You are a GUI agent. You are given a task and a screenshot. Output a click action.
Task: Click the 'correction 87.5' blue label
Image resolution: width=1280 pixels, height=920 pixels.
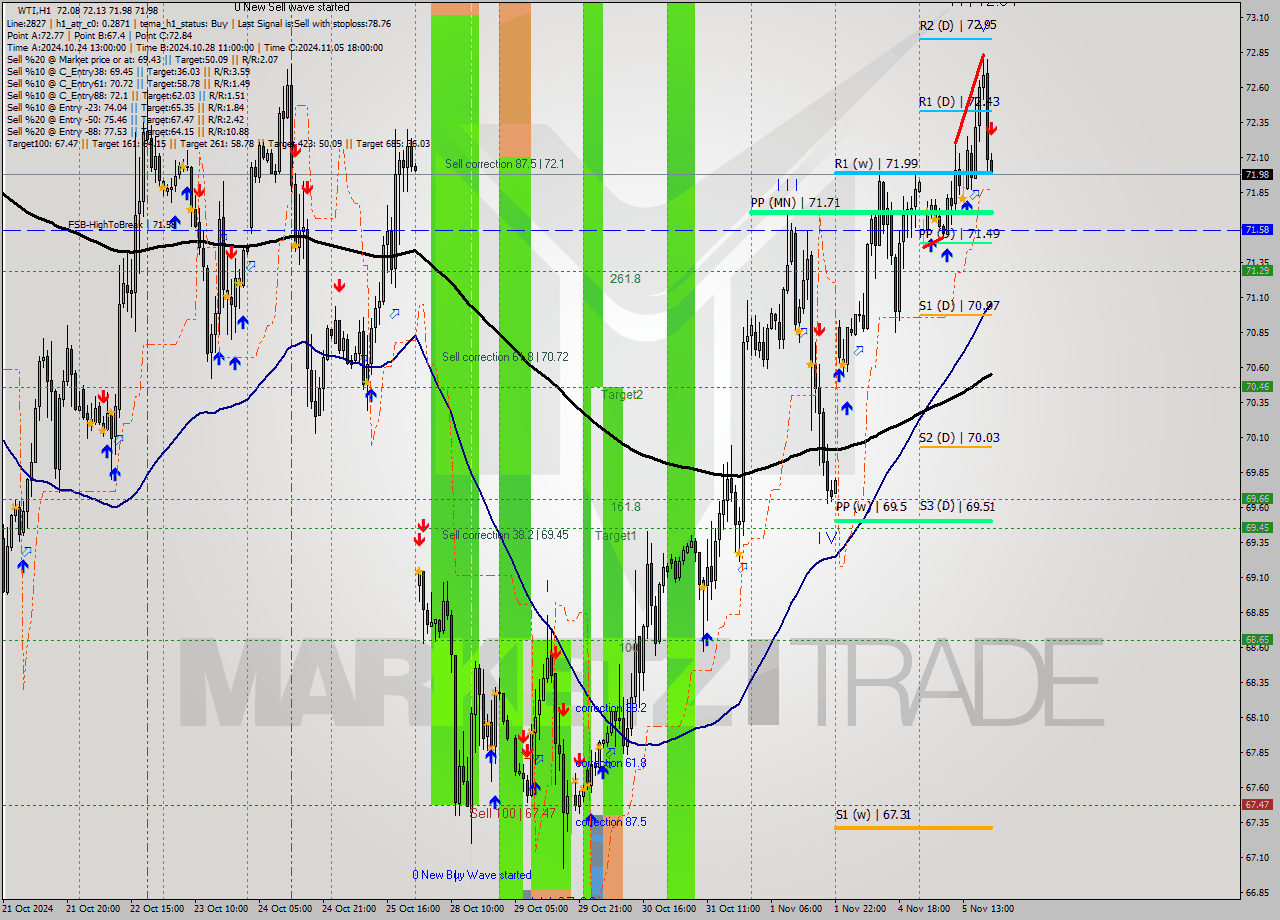coord(611,822)
